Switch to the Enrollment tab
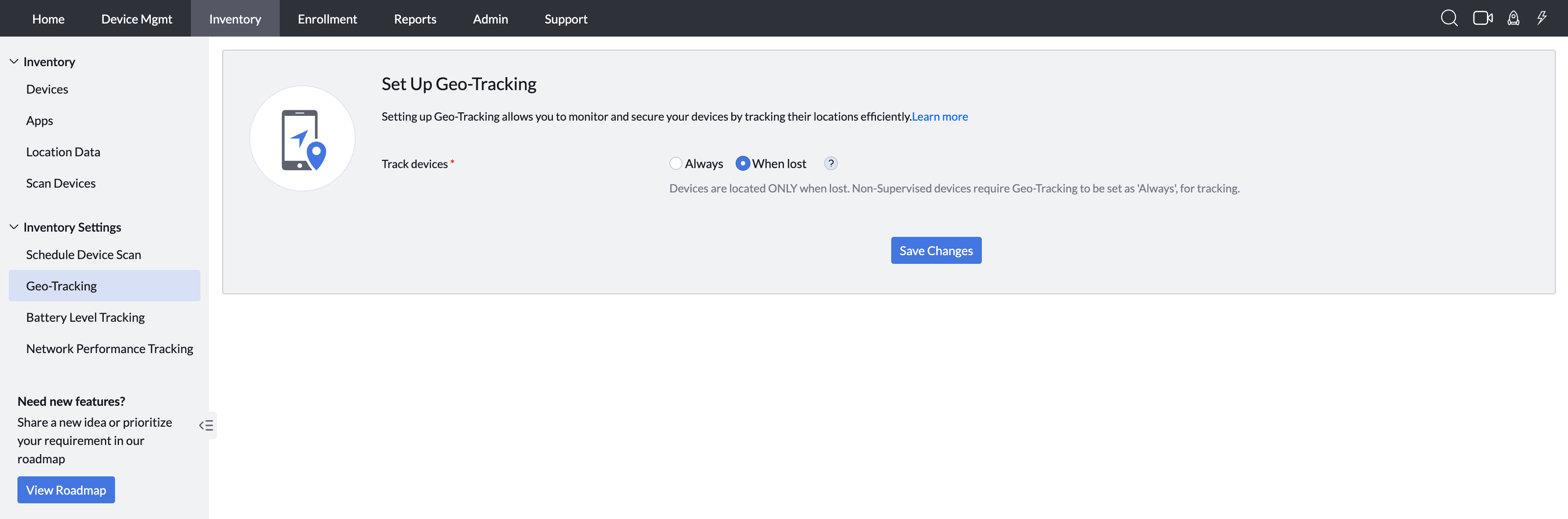This screenshot has width=1568, height=519. click(x=327, y=19)
